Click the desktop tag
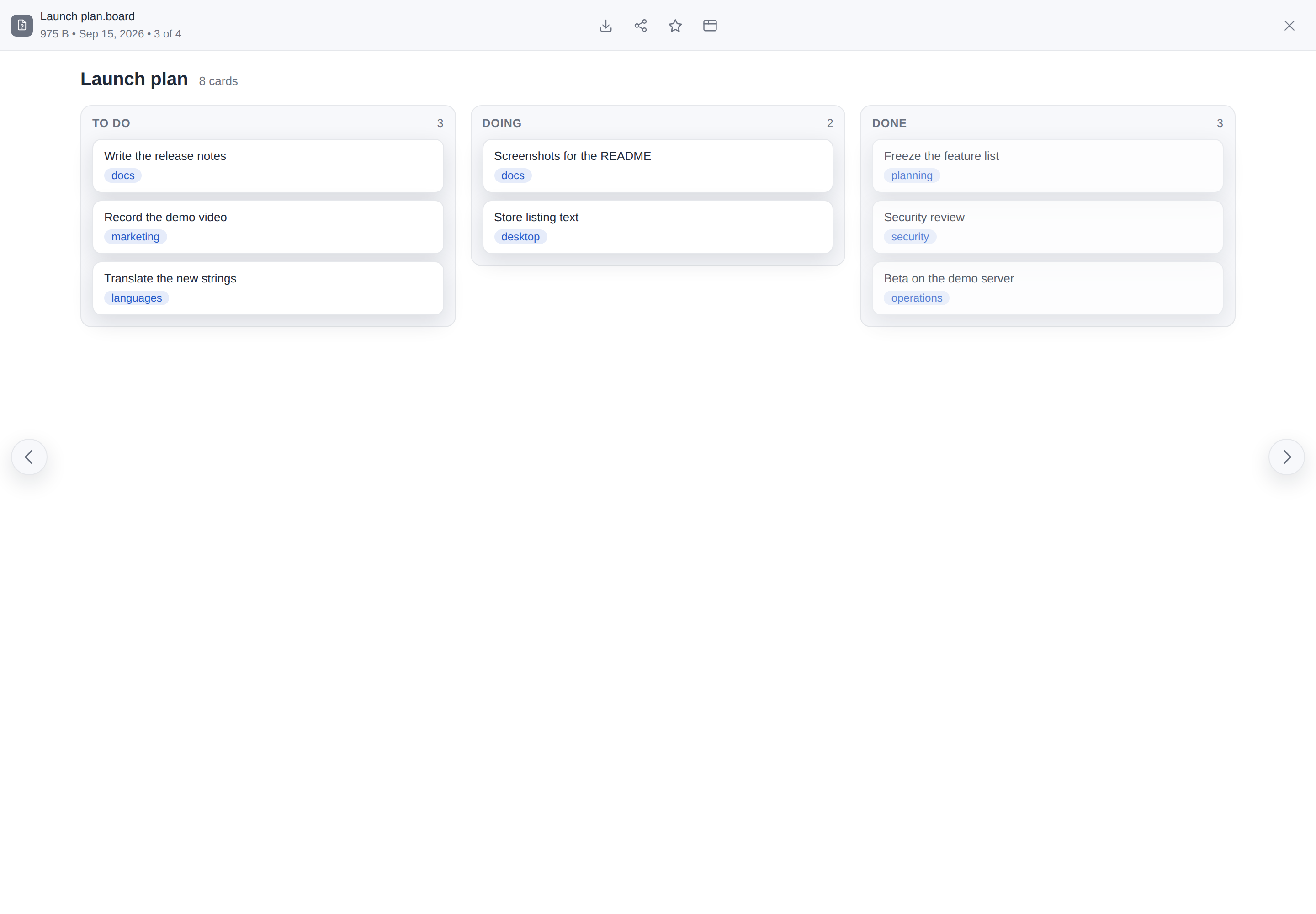Image resolution: width=1316 pixels, height=914 pixels. (x=520, y=237)
